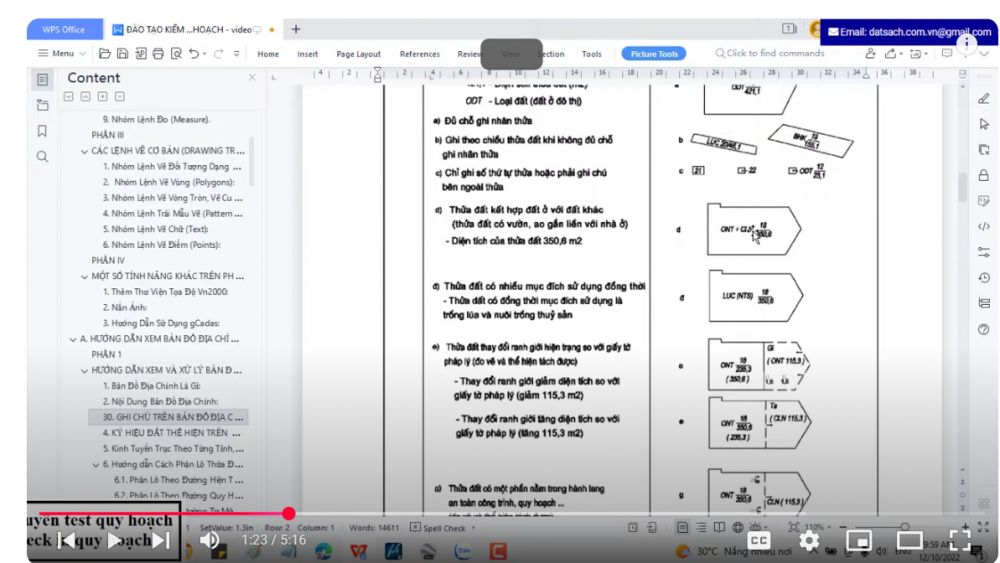1000x563 pixels.
Task: Go to the previous video
Action: coord(66,541)
